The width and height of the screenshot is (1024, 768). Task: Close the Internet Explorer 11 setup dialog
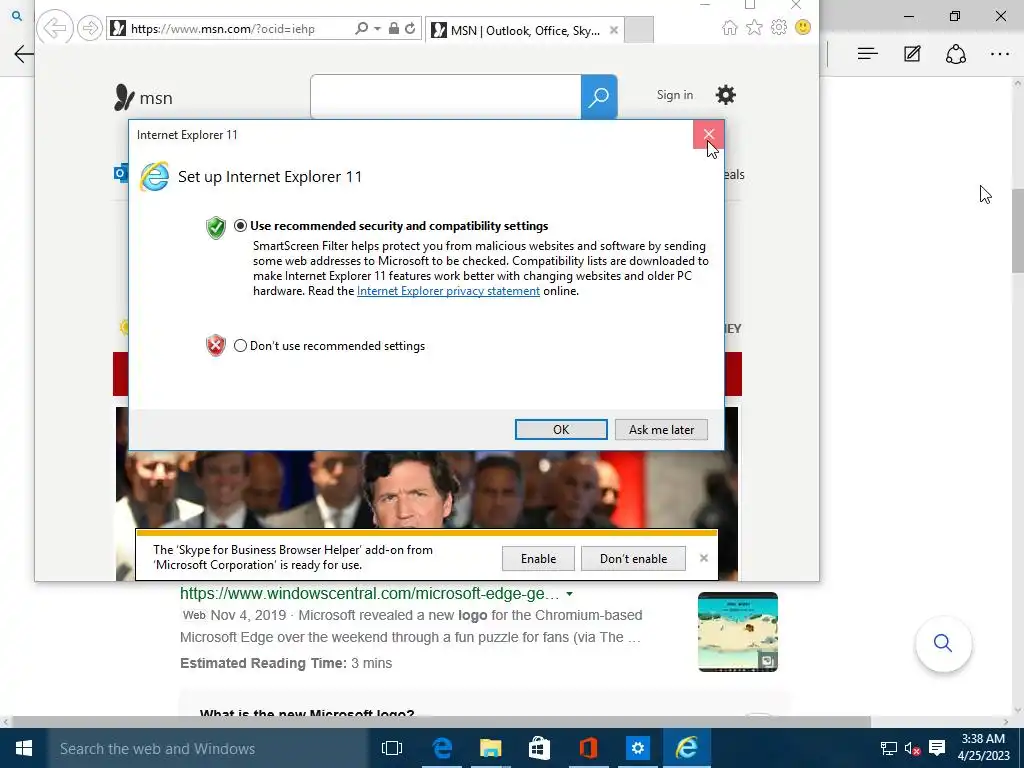(709, 135)
